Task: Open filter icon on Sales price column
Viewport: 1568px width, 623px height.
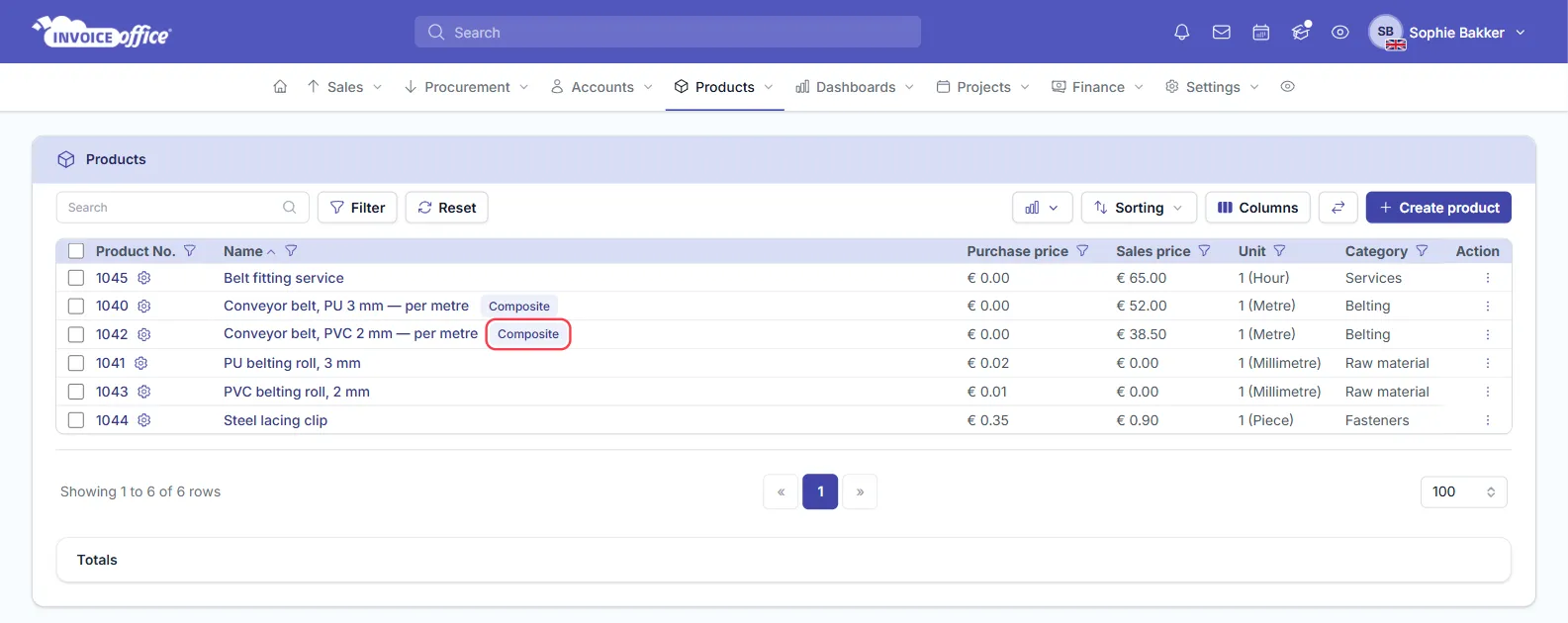Action: 1204,251
